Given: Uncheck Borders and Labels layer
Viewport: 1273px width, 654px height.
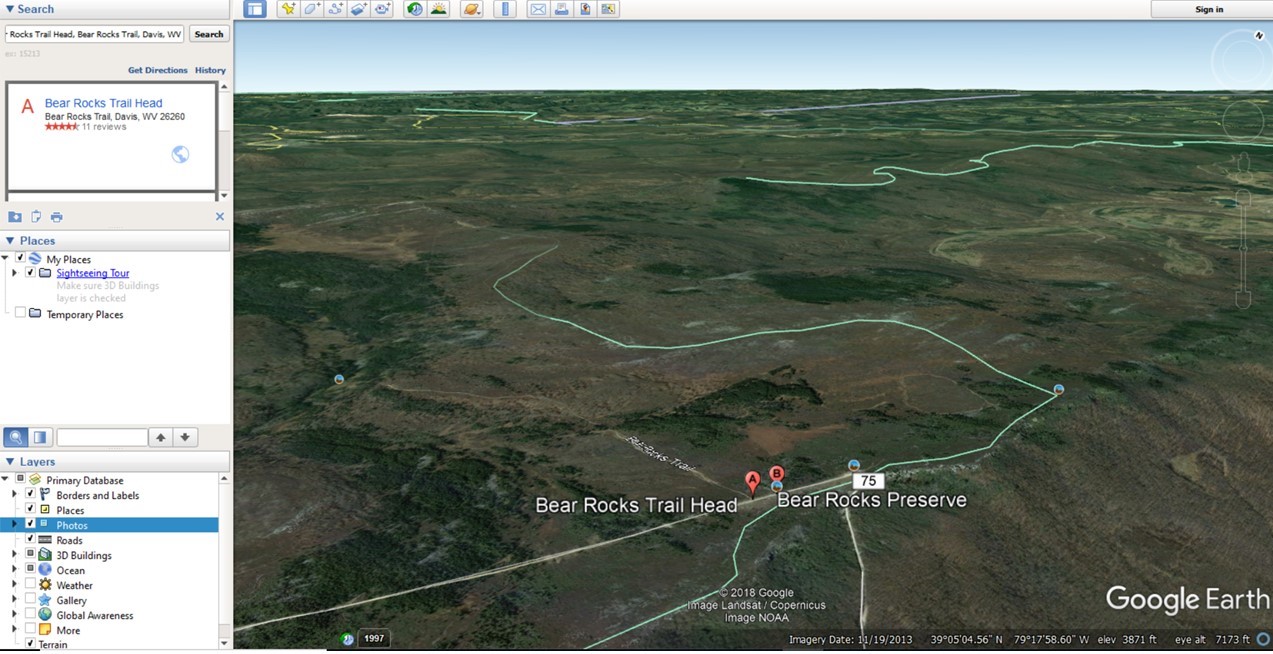Looking at the screenshot, I should [30, 494].
